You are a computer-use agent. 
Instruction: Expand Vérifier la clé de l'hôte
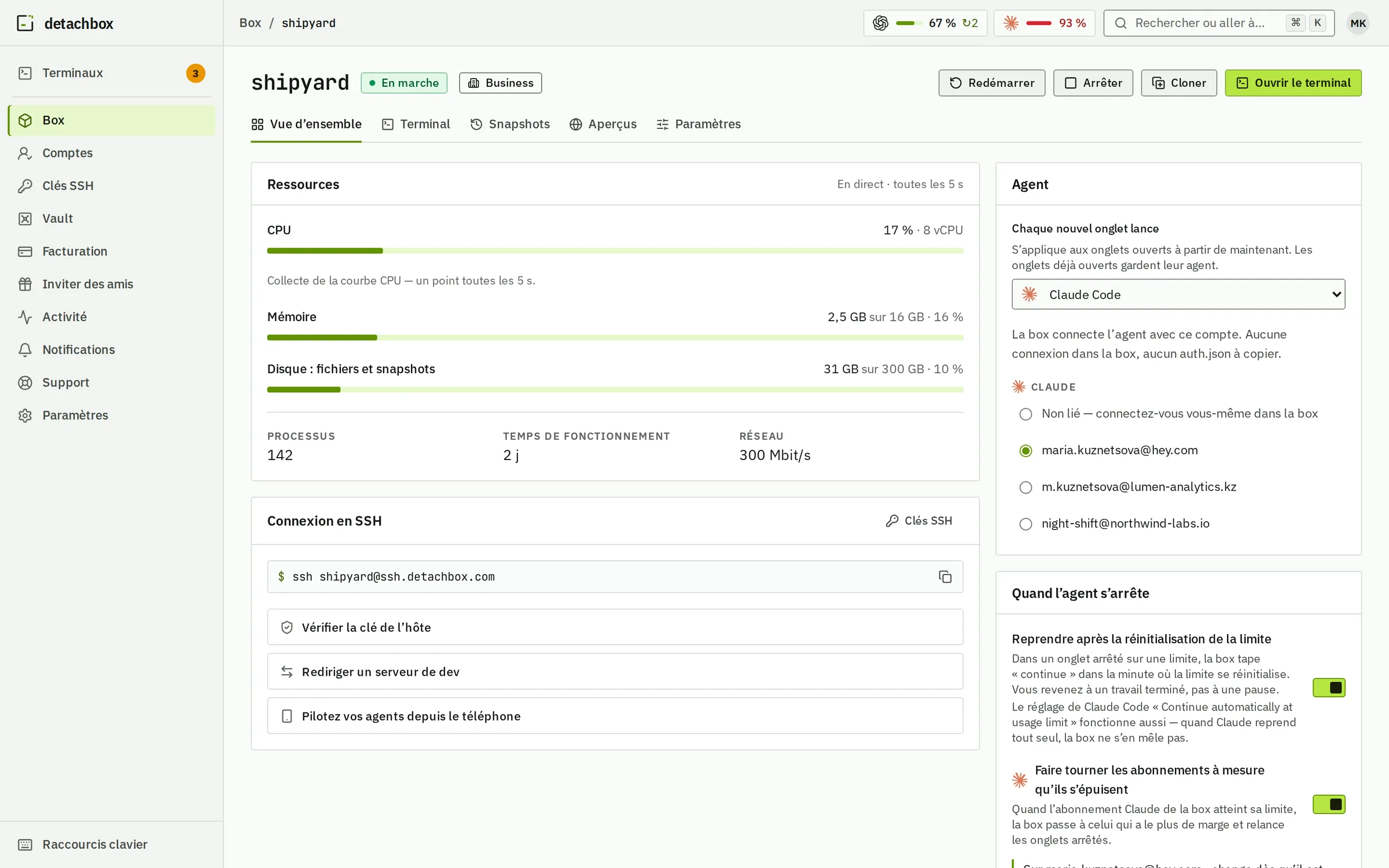(615, 627)
